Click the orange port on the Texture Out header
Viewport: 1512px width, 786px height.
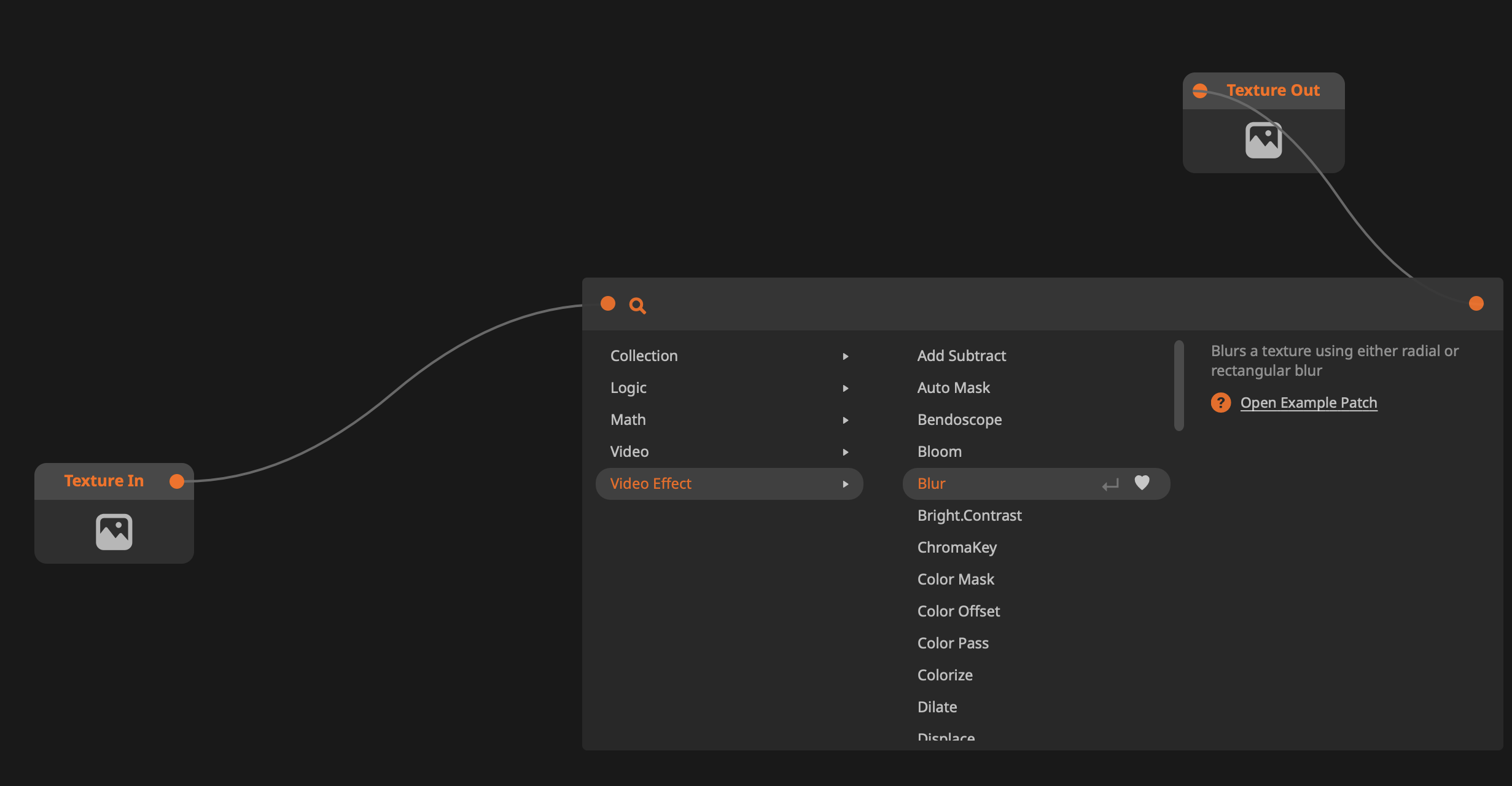pos(1200,90)
